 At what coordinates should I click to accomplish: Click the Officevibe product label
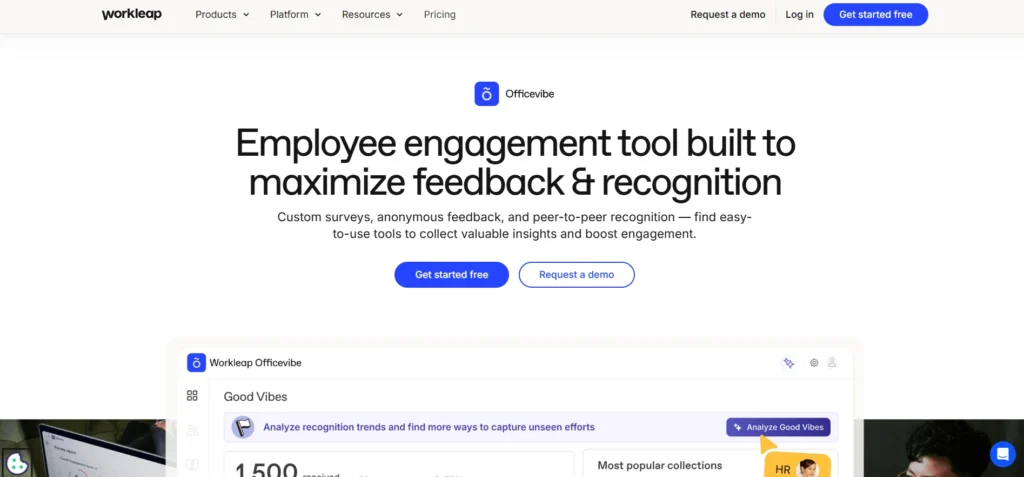click(x=530, y=94)
